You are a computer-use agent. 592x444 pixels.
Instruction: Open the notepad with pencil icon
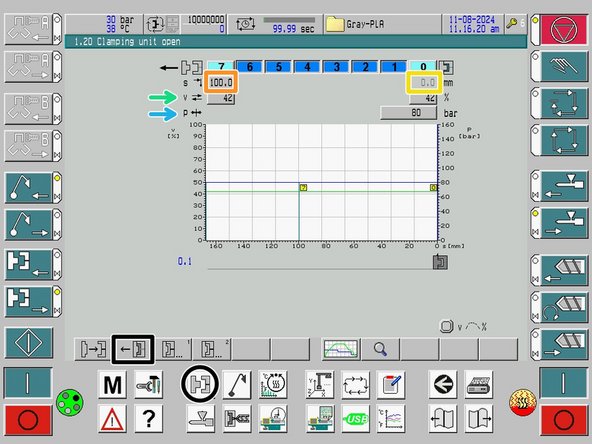[x=391, y=384]
